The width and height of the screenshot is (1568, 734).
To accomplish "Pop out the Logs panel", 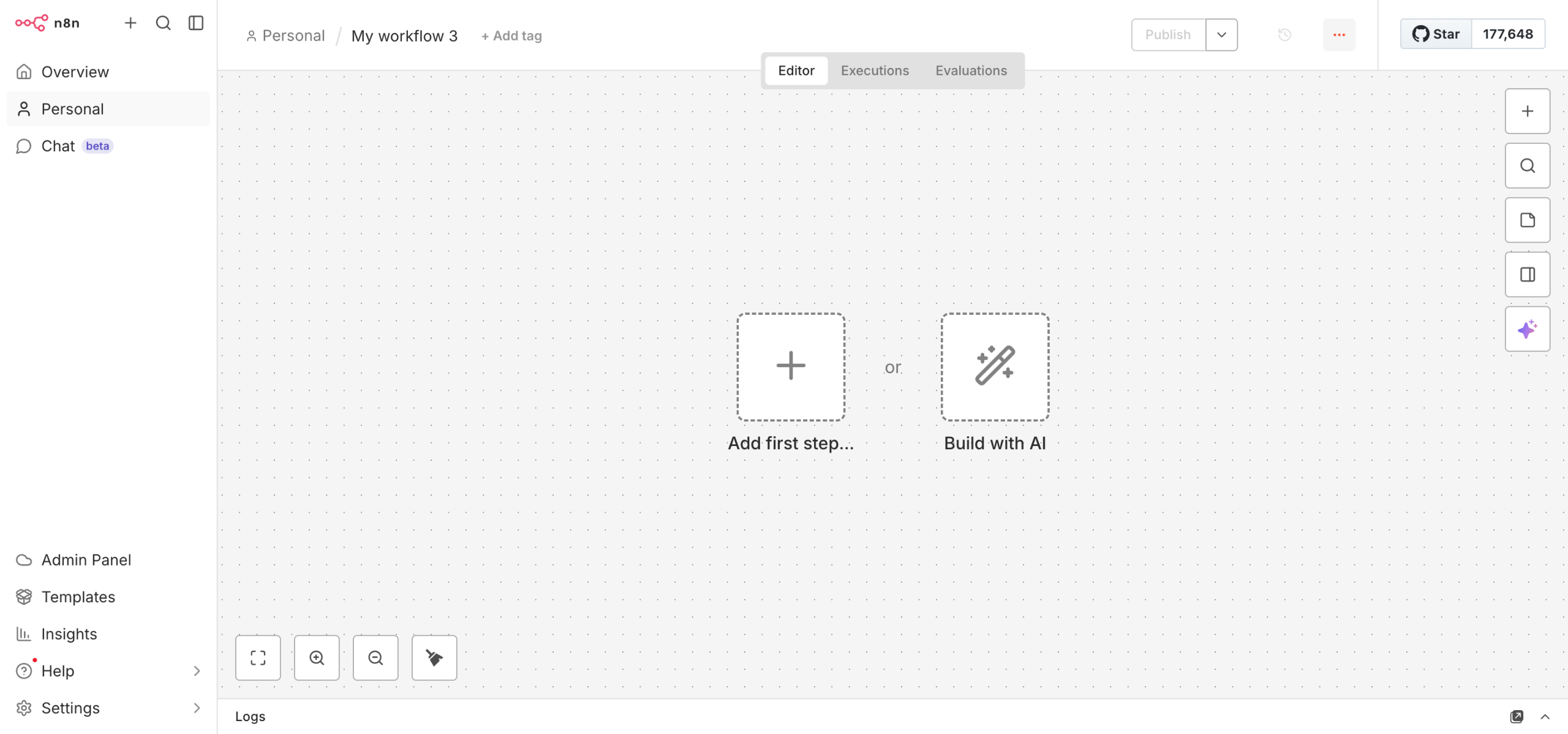I will pos(1516,716).
